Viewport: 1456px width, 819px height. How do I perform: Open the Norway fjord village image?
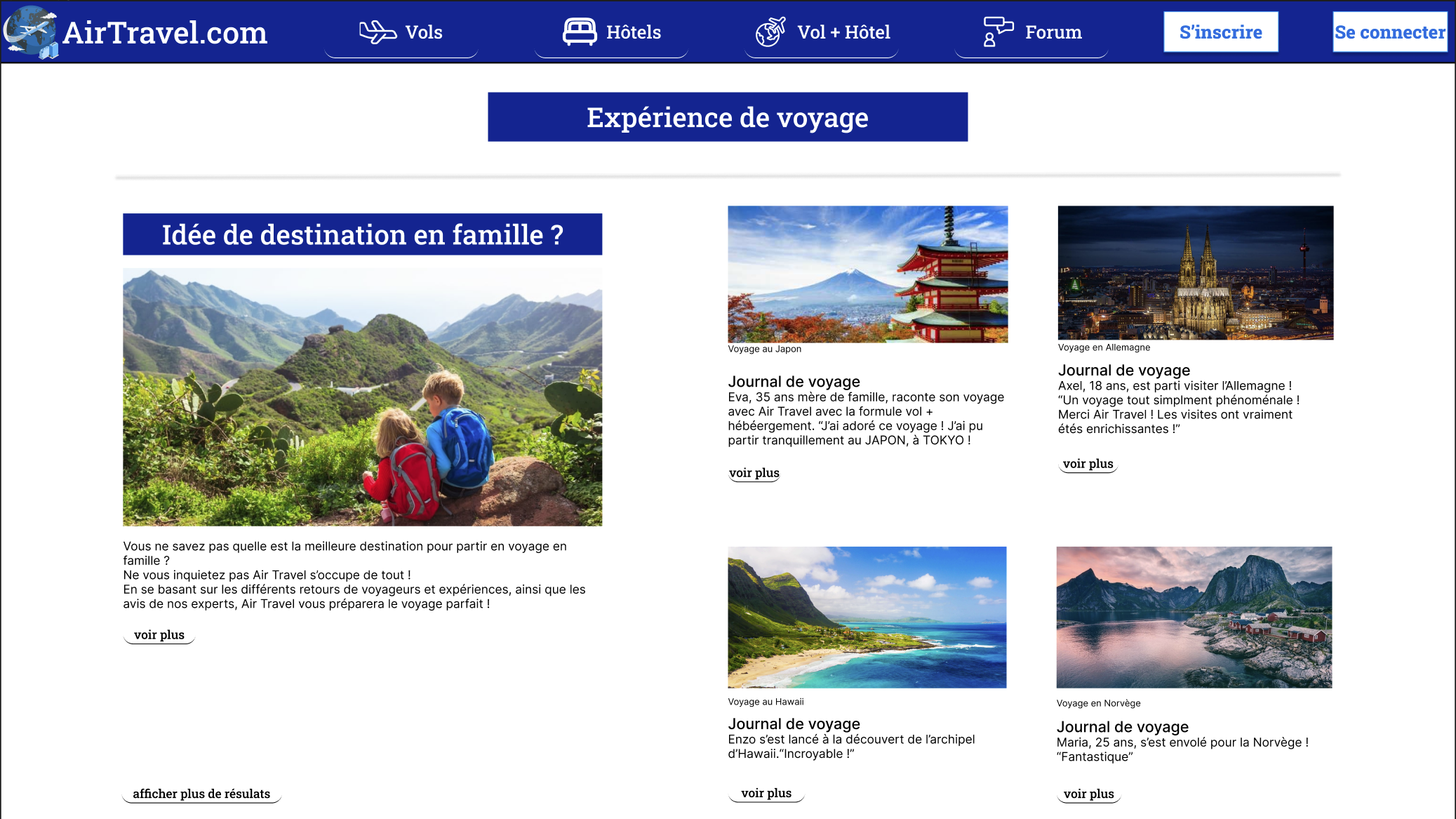[x=1194, y=617]
